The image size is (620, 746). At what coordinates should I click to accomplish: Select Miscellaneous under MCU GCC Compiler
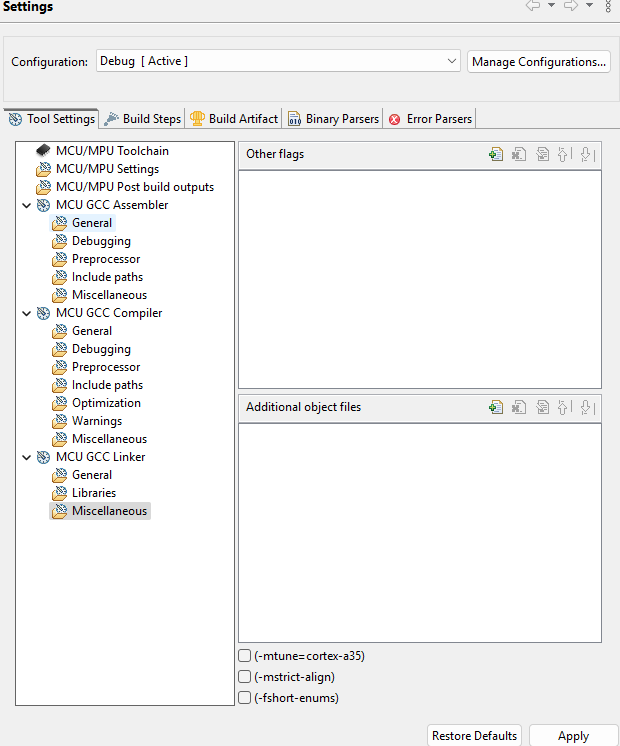109,439
